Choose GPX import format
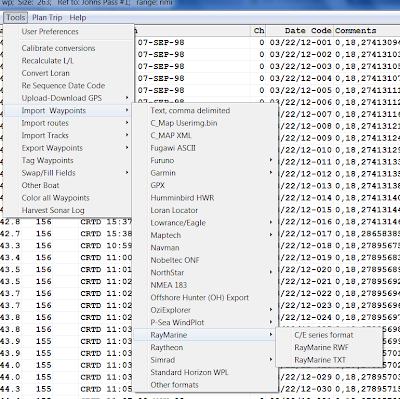The width and height of the screenshot is (400, 399). pyautogui.click(x=157, y=185)
